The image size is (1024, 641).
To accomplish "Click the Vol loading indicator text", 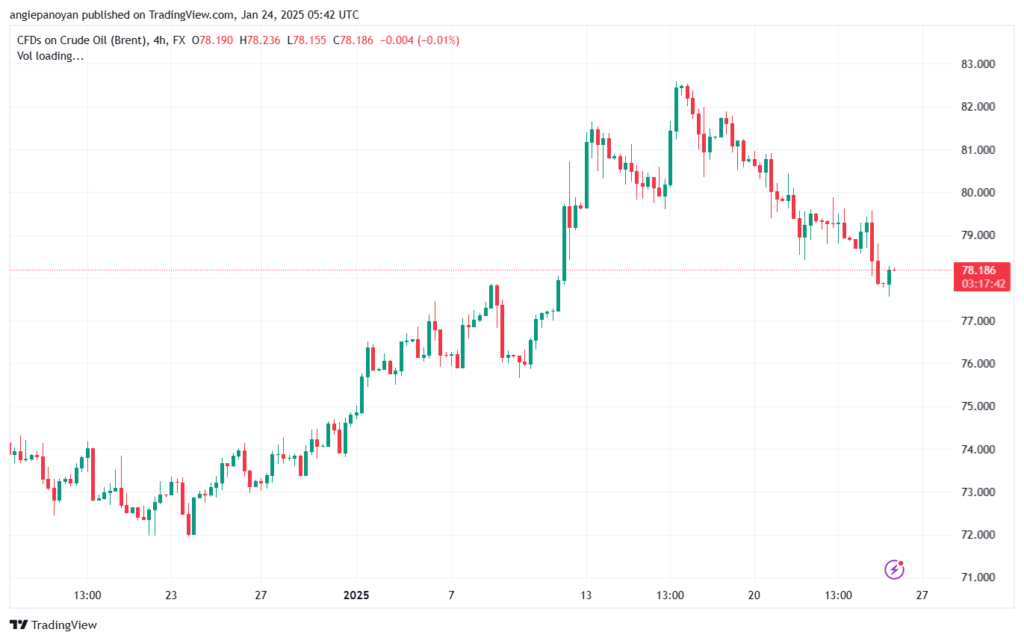I will 50,56.
